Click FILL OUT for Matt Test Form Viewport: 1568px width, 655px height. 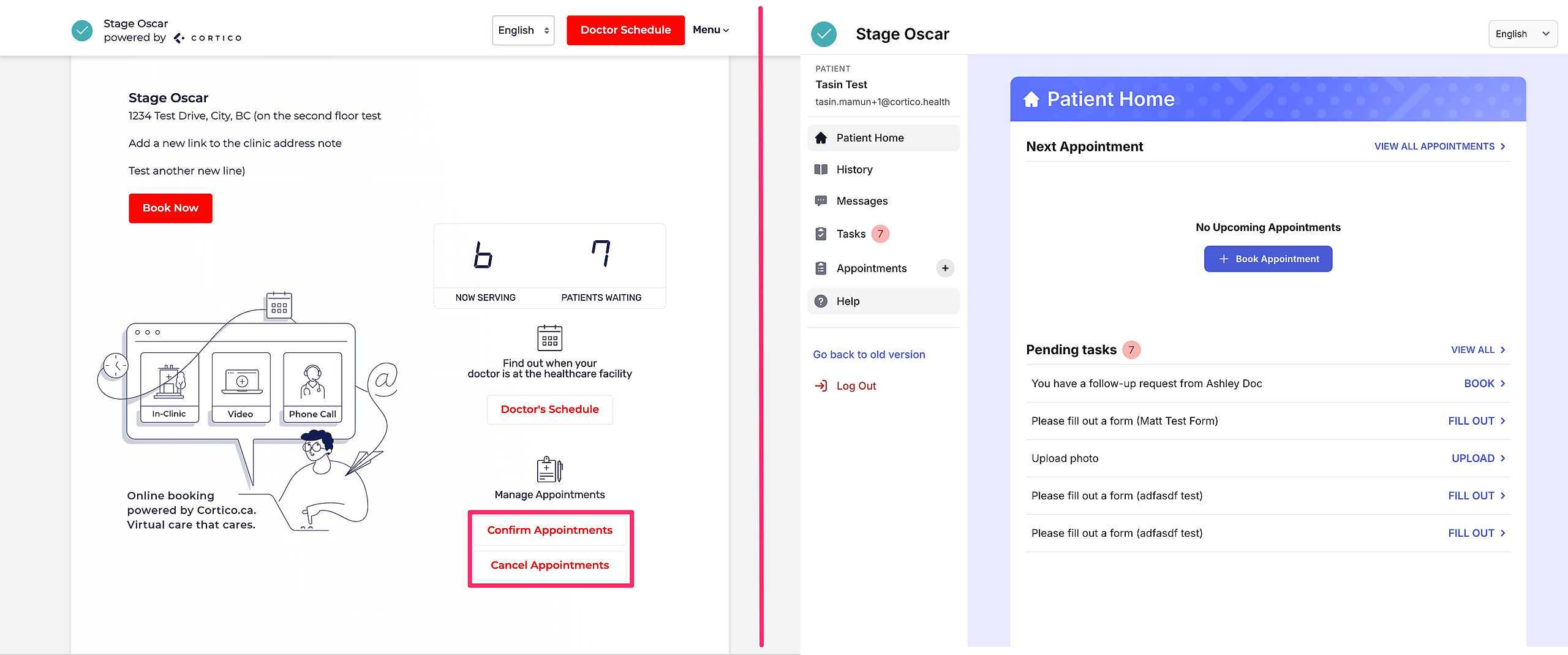click(1476, 421)
